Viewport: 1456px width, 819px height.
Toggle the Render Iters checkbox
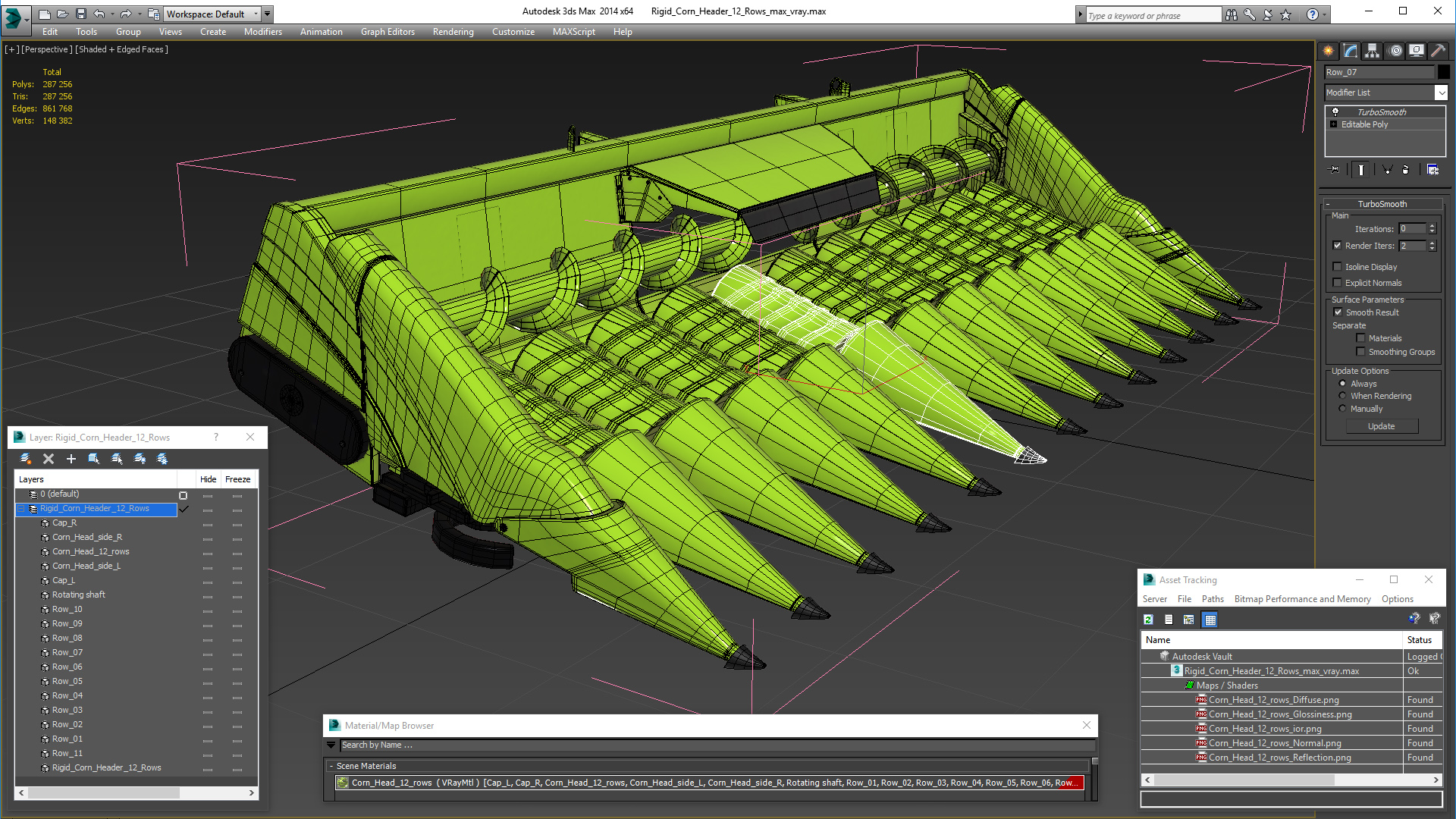(1338, 246)
